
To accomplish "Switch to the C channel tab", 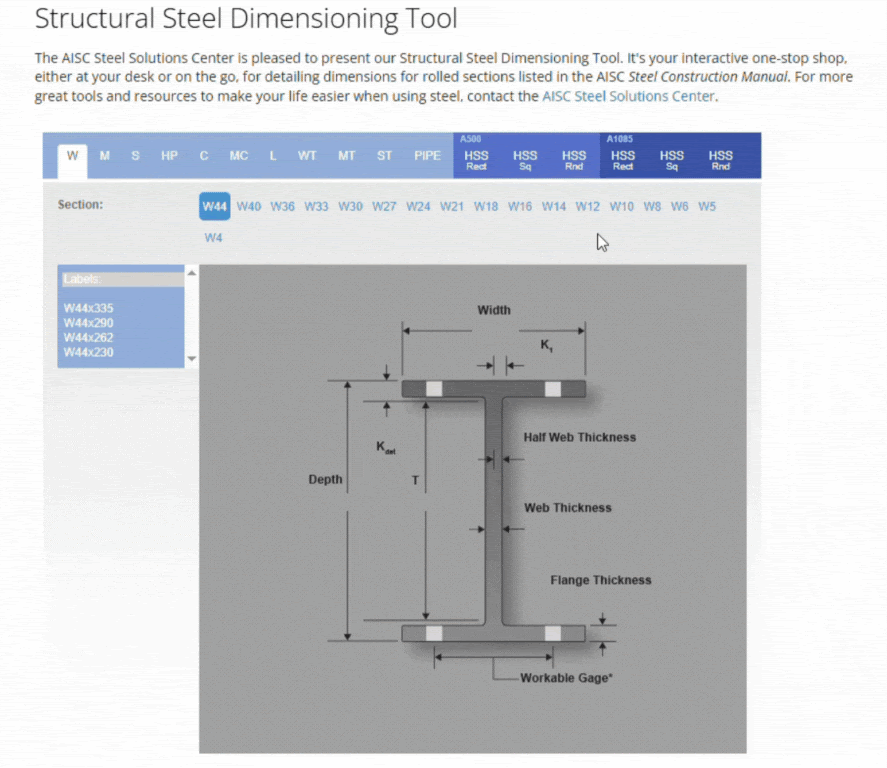I will tap(203, 156).
